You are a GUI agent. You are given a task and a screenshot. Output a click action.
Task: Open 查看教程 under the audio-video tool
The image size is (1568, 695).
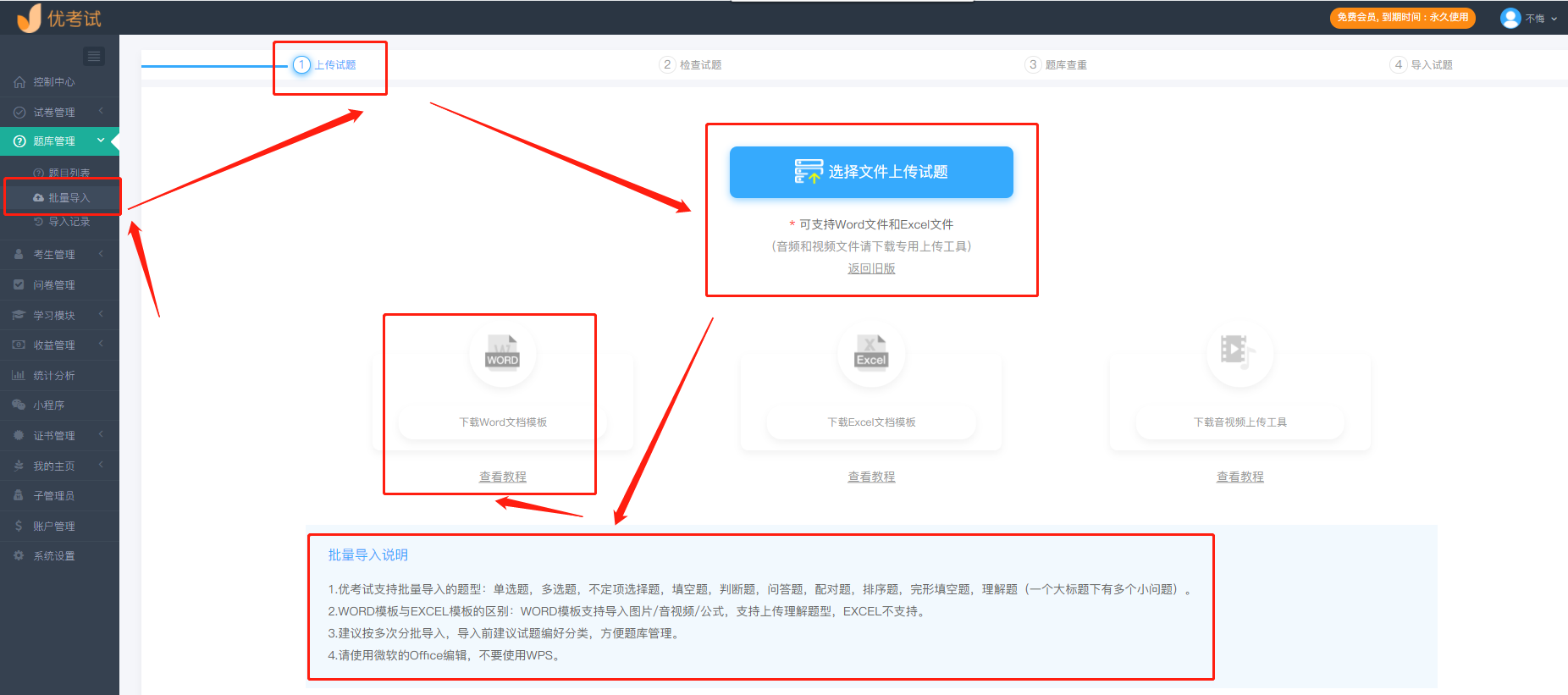(x=1239, y=477)
